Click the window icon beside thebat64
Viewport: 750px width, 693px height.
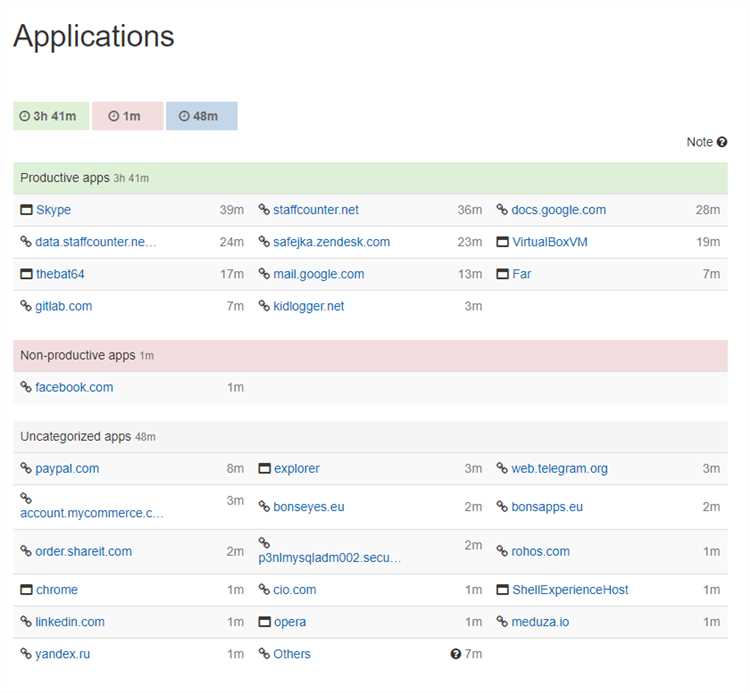26,274
